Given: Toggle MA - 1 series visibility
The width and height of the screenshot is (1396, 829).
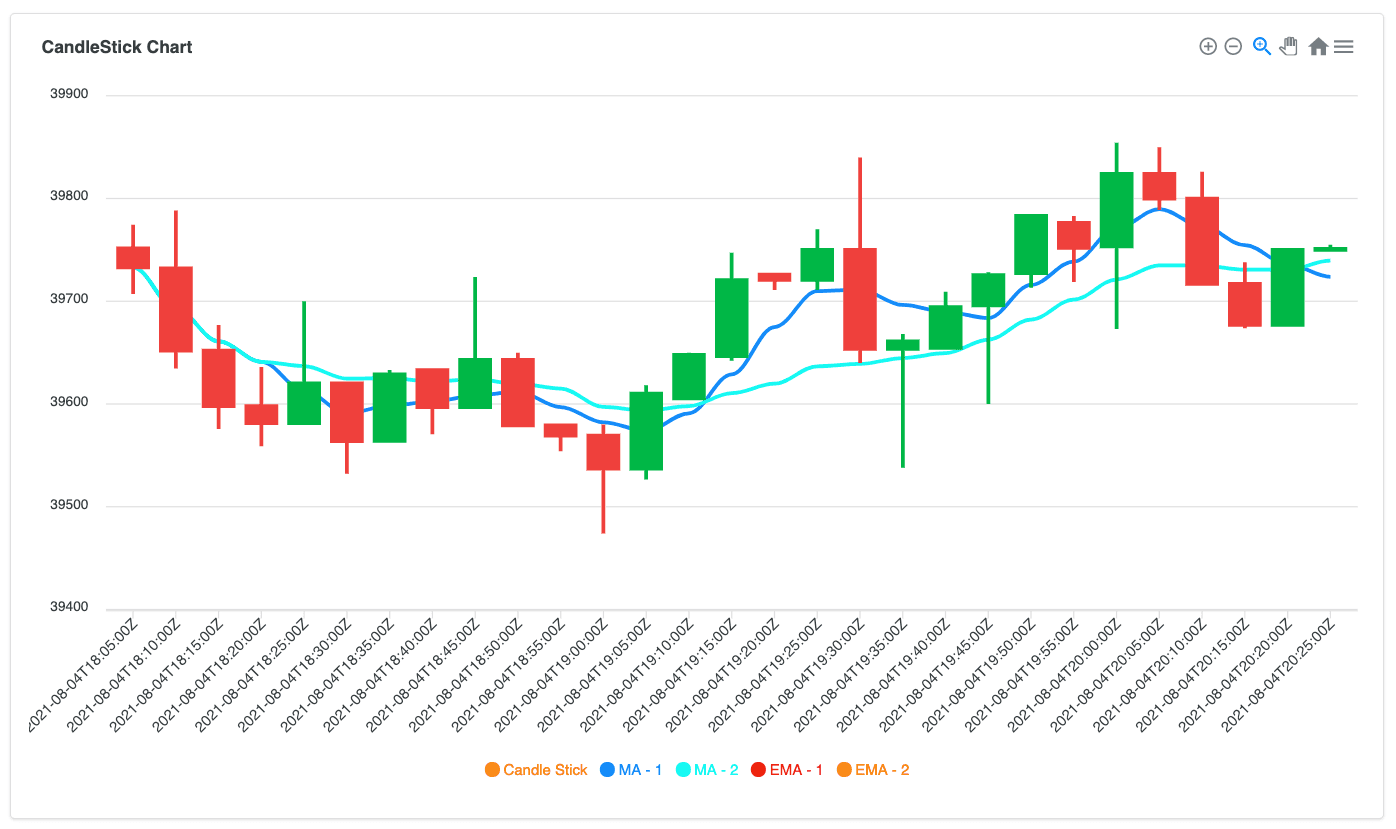Looking at the screenshot, I should click(631, 770).
